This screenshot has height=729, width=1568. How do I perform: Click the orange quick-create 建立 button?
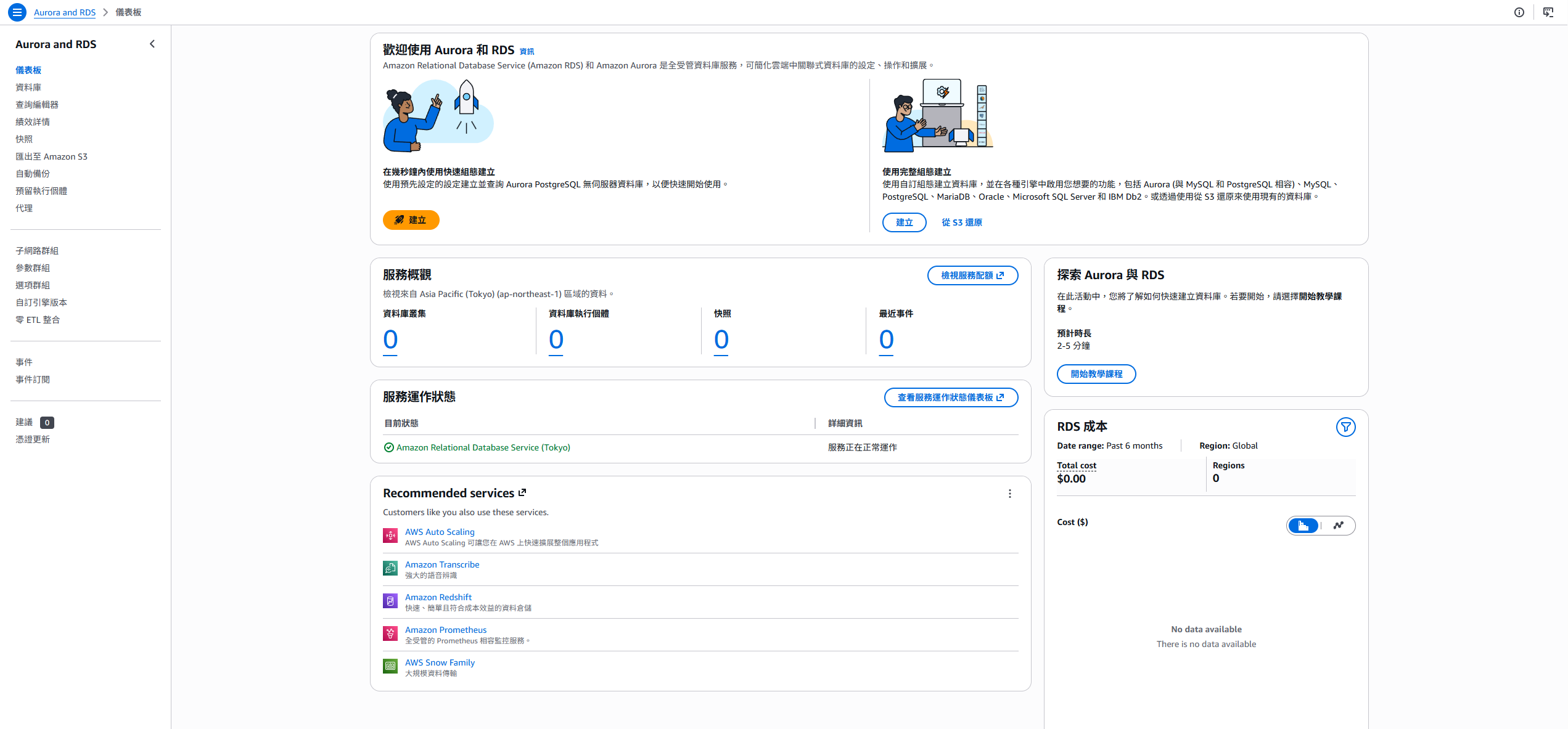411,220
